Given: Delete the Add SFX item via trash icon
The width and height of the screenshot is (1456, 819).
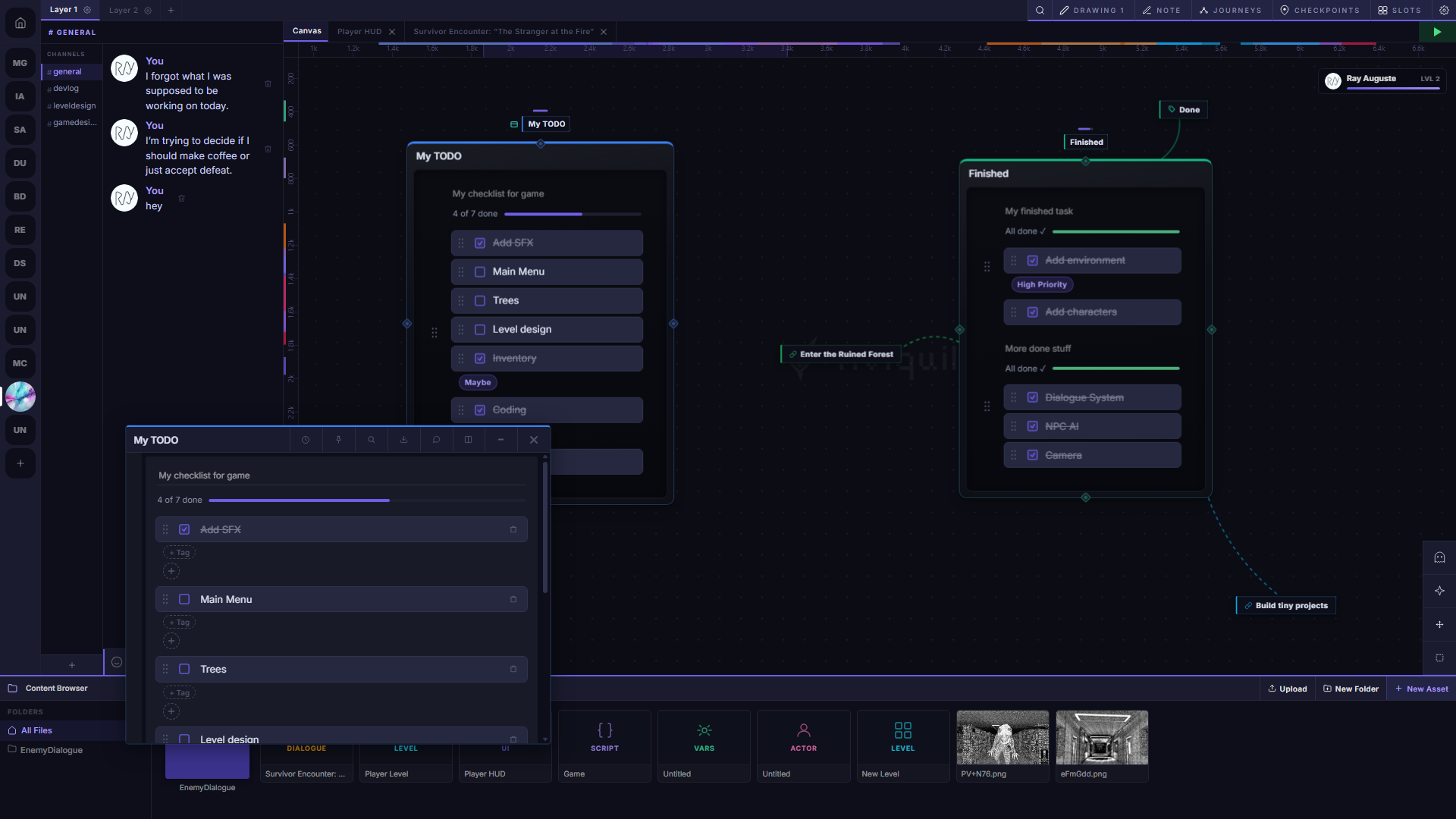Looking at the screenshot, I should tap(513, 530).
